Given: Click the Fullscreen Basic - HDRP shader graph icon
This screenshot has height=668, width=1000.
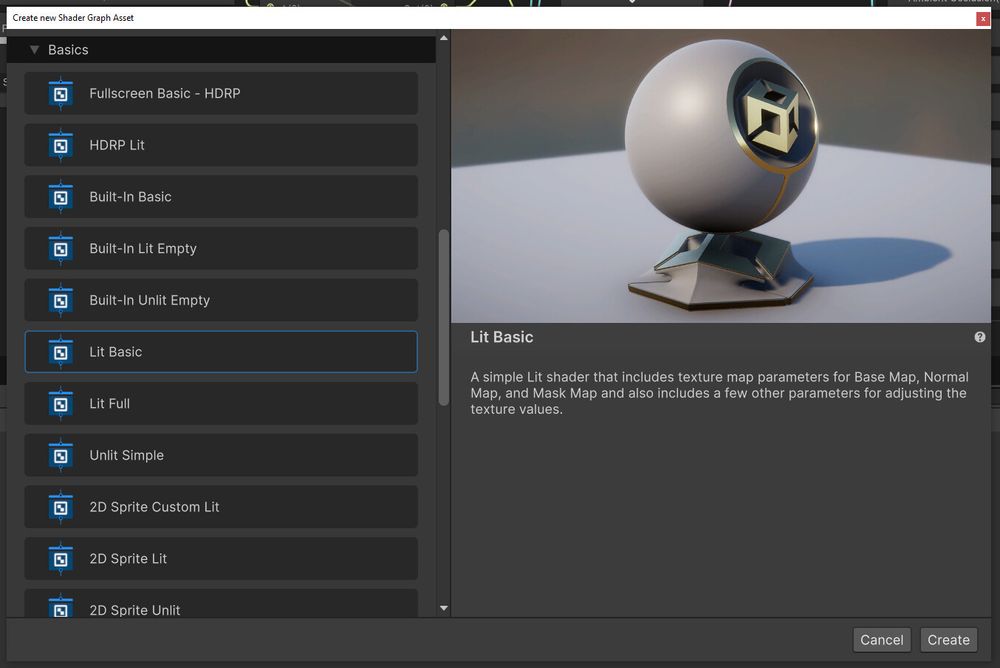Looking at the screenshot, I should pos(61,94).
